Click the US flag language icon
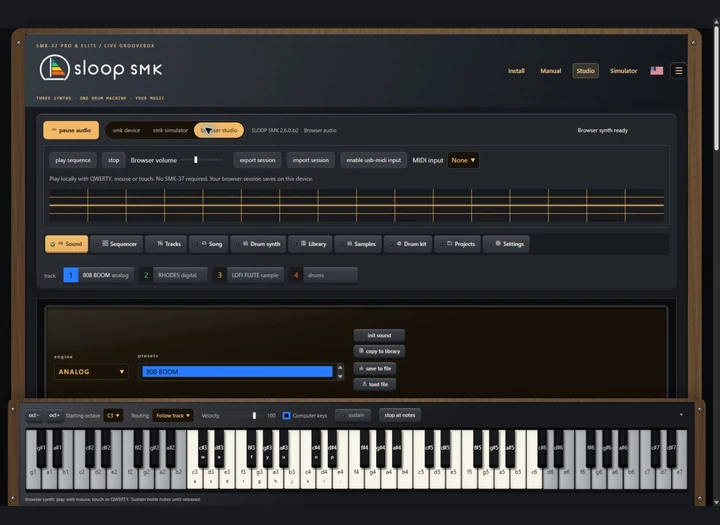Image resolution: width=720 pixels, height=525 pixels. point(657,71)
